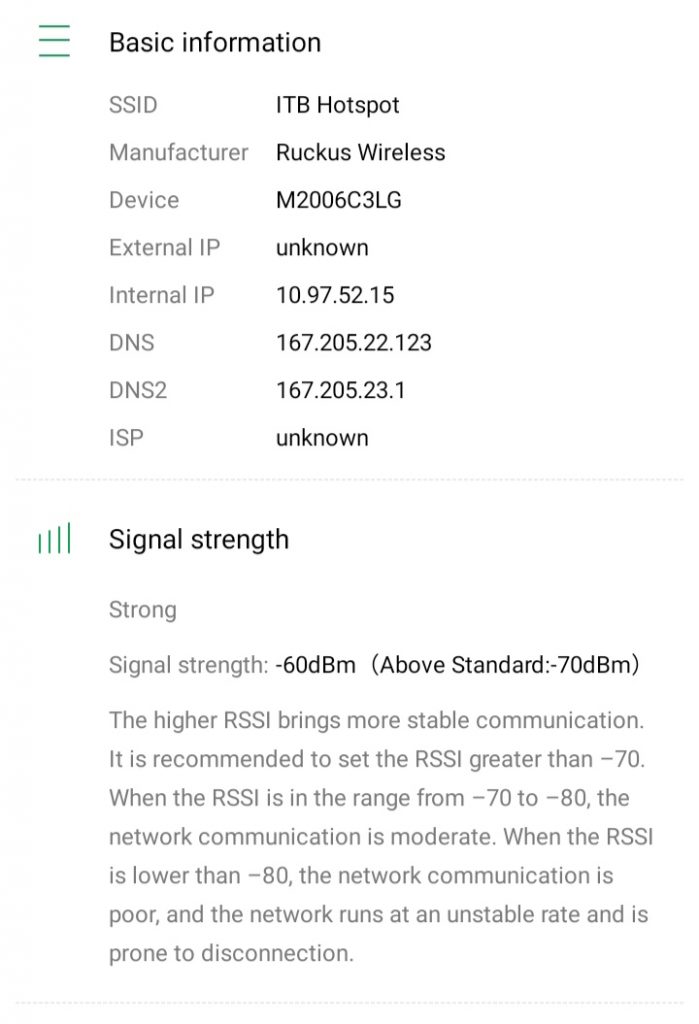Tap the Internal IP address 10.97.52.15

pos(335,295)
